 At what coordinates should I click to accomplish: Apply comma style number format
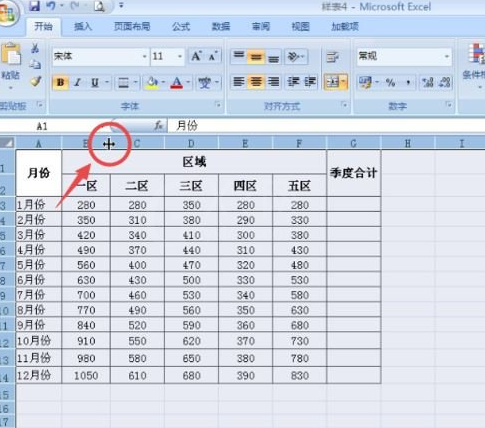point(408,82)
